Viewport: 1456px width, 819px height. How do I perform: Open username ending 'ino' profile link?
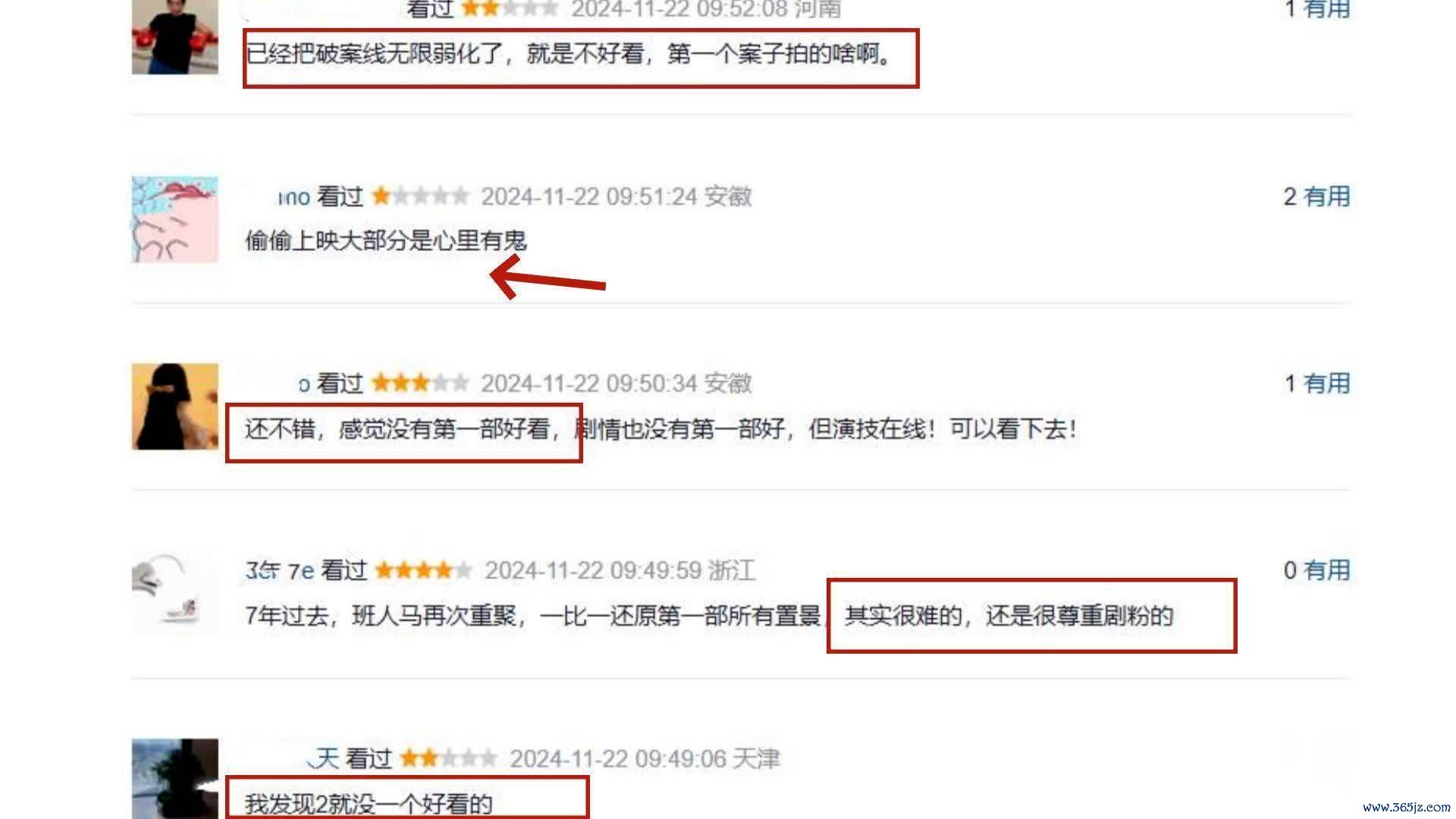point(293,197)
